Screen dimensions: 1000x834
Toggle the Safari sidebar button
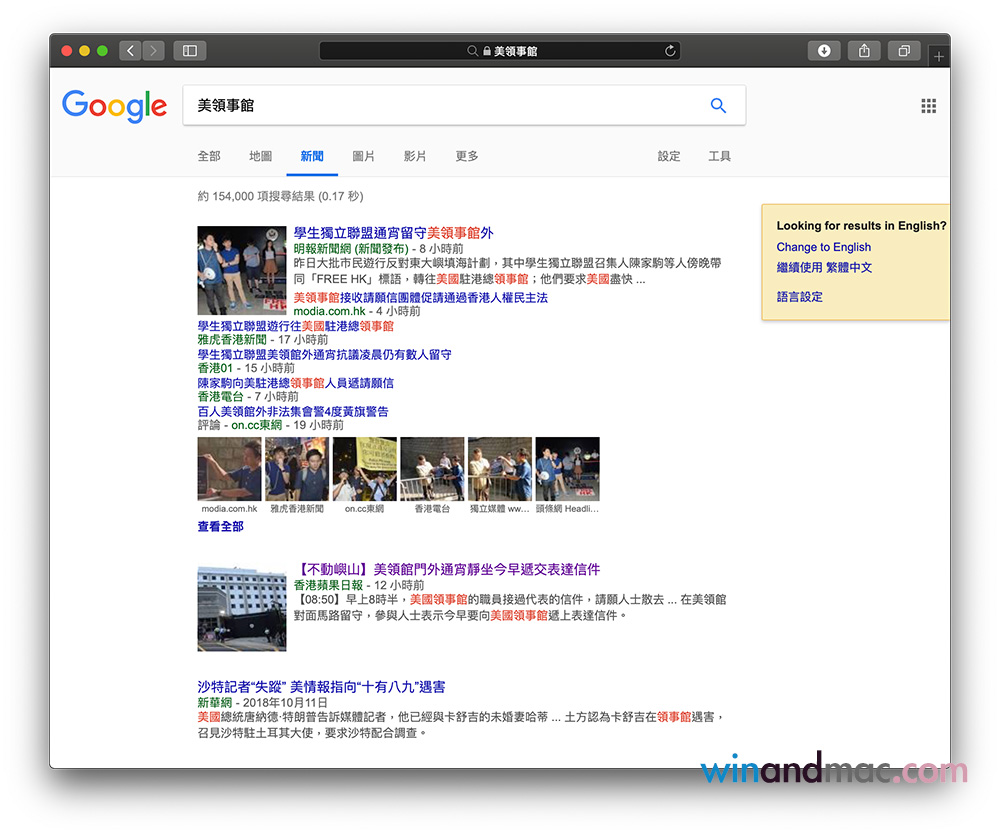[189, 50]
